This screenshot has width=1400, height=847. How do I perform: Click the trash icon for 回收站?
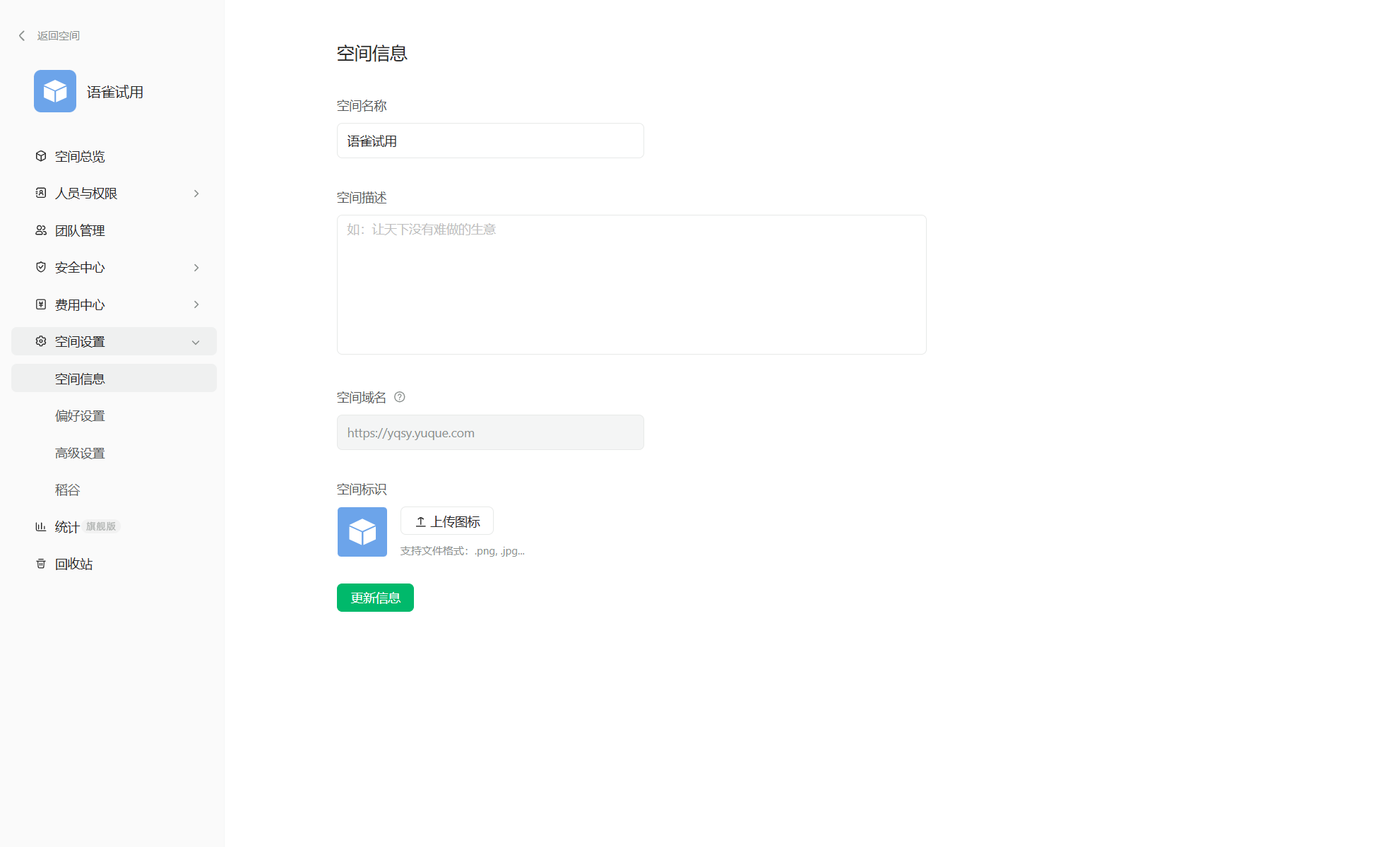[x=41, y=564]
